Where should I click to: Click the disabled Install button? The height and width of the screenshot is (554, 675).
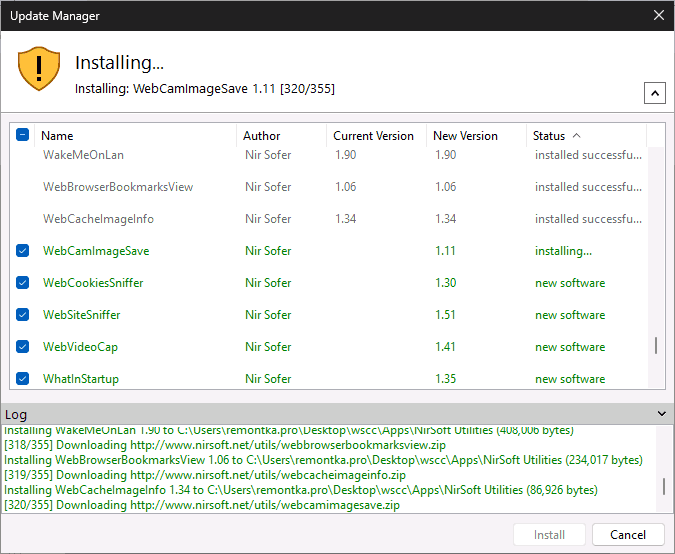549,535
